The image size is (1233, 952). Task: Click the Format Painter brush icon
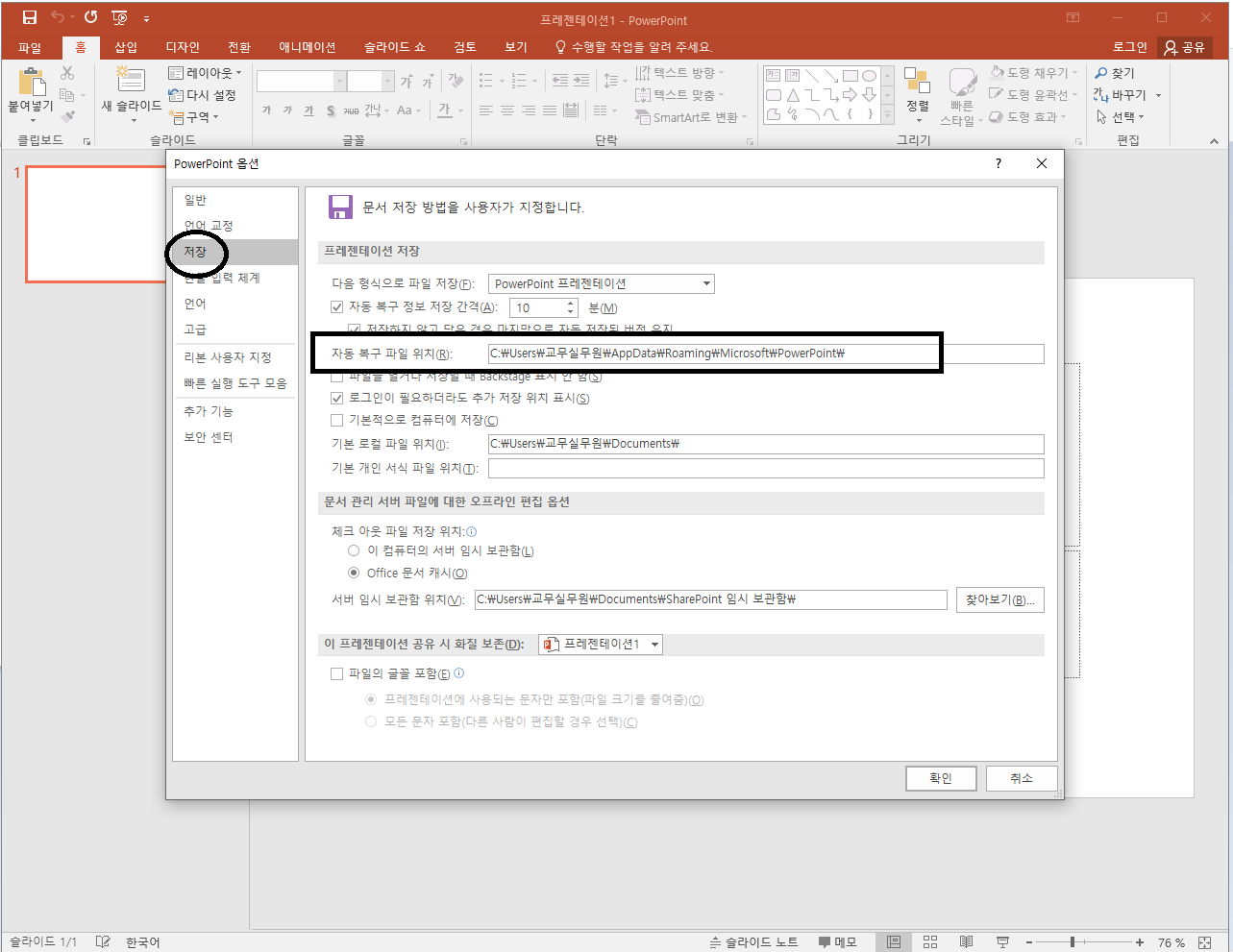[x=67, y=117]
